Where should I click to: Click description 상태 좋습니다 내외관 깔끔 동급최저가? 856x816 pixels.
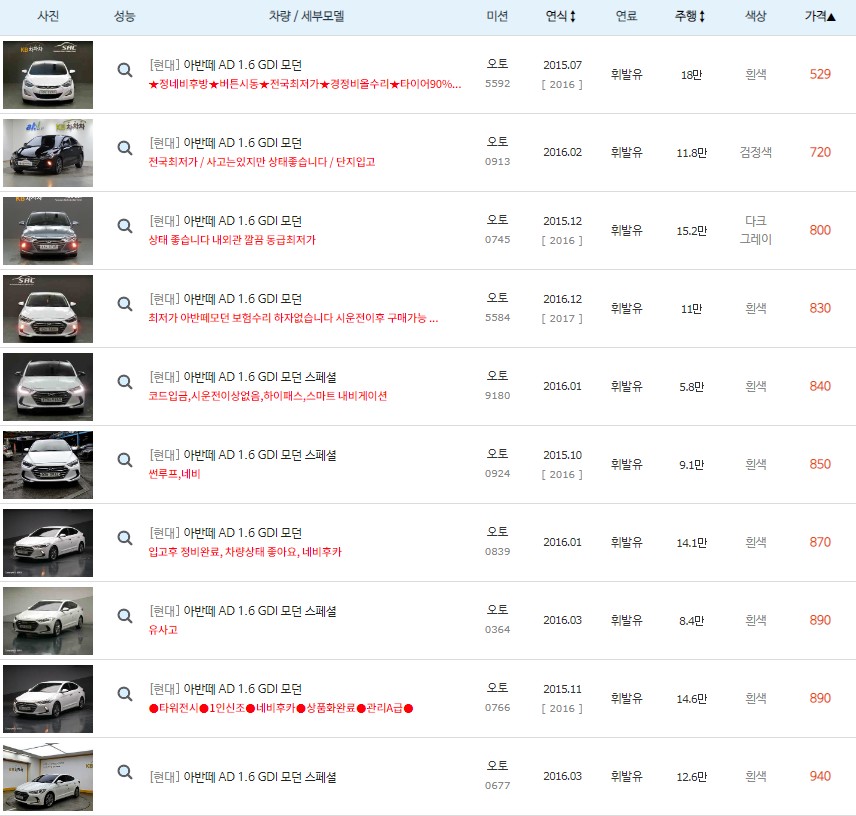(x=232, y=240)
